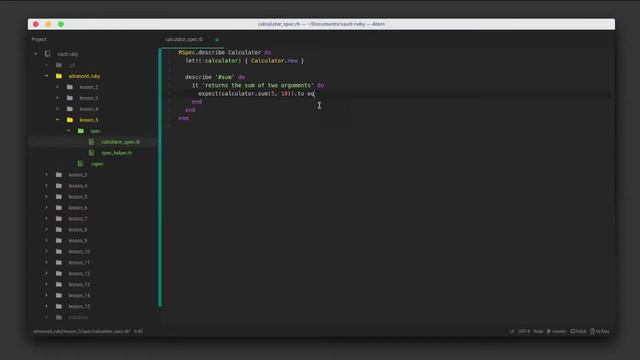This screenshot has height=360, width=640.
Task: Click the master branch label in status bar
Action: coord(559,331)
